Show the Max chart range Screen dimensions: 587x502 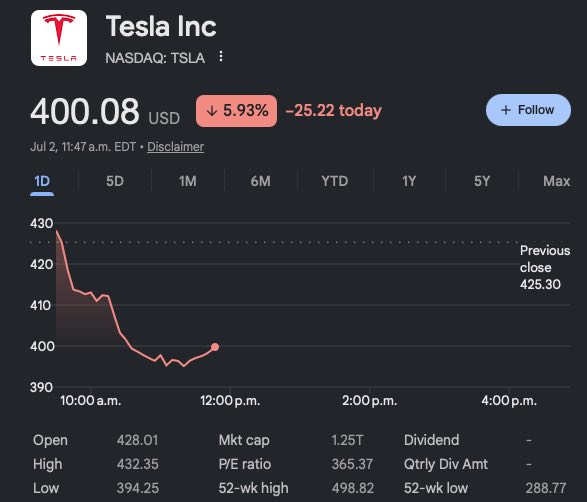click(557, 182)
